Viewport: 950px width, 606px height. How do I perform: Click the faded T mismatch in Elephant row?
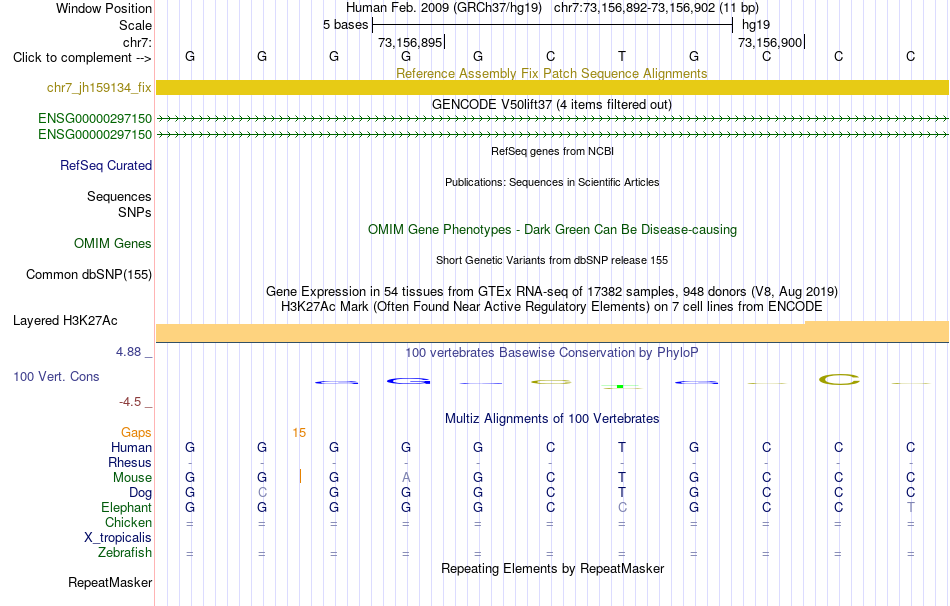[911, 508]
